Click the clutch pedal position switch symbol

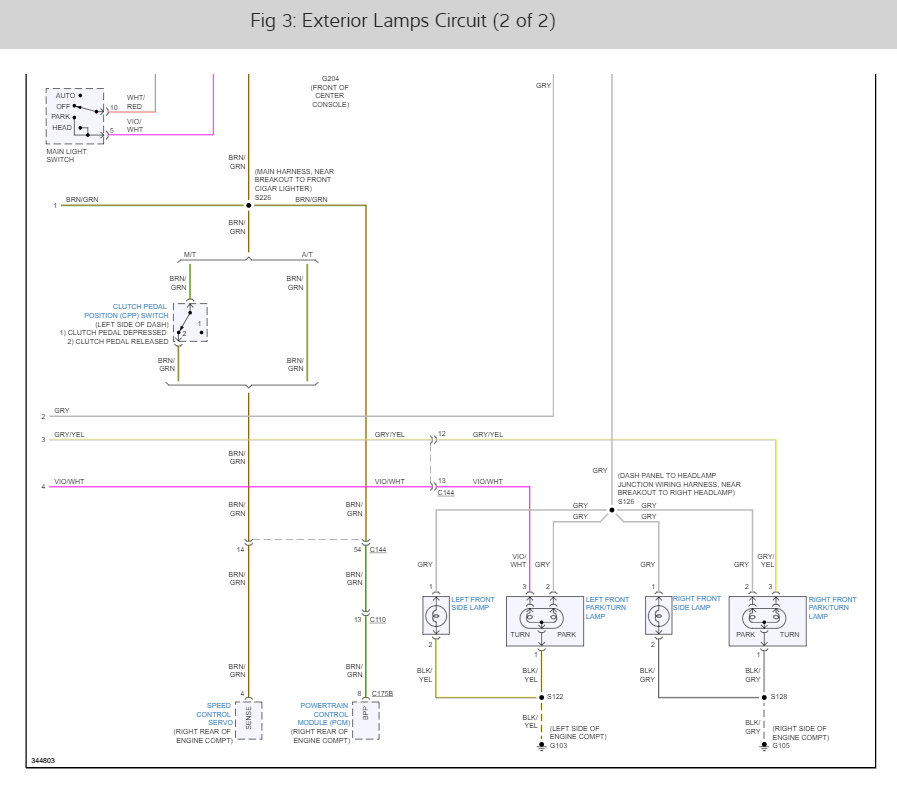coord(190,323)
